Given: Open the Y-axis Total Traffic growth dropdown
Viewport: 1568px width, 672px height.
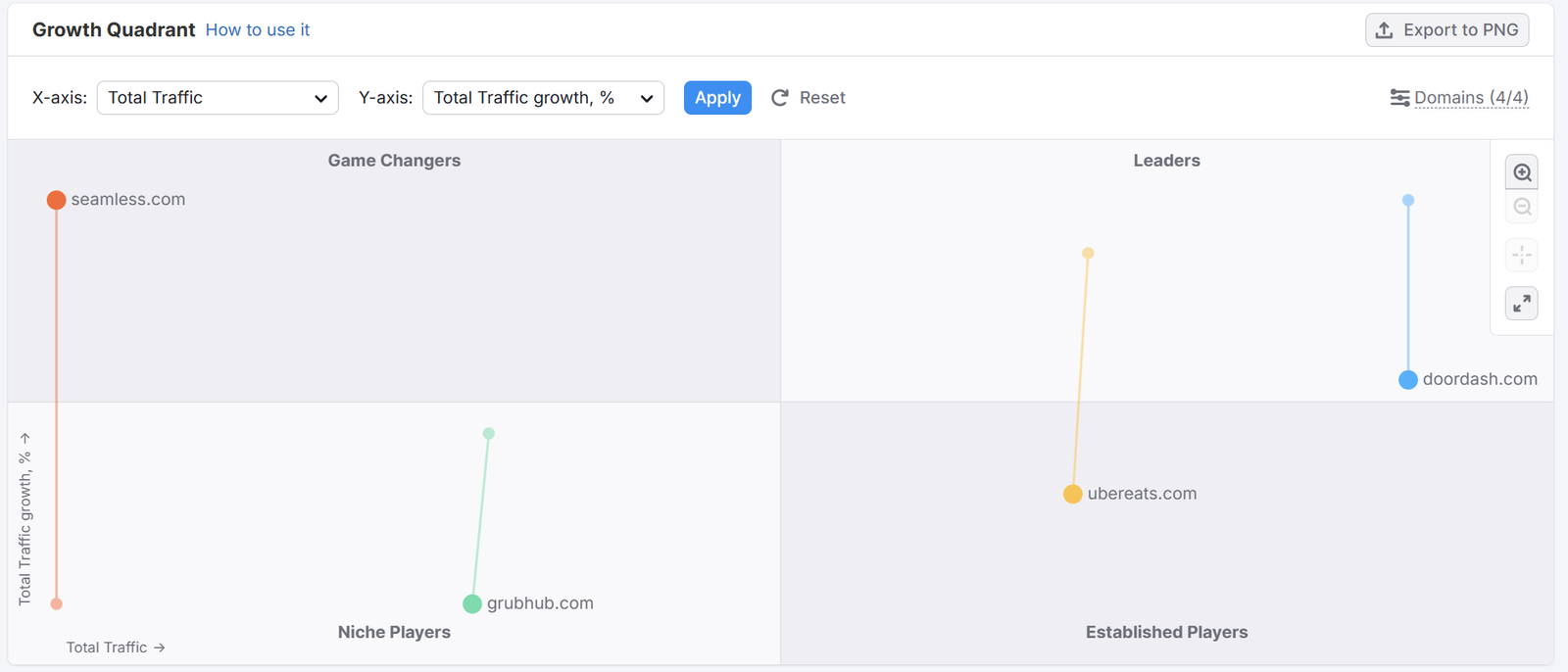Looking at the screenshot, I should (543, 98).
